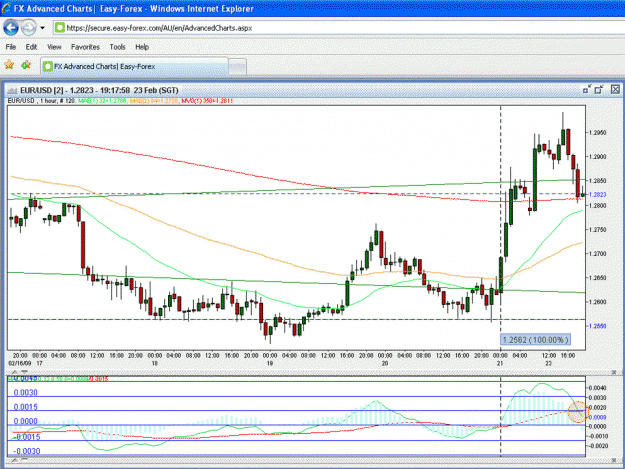Click the blue 1.2550 price axis label

(x=597, y=326)
